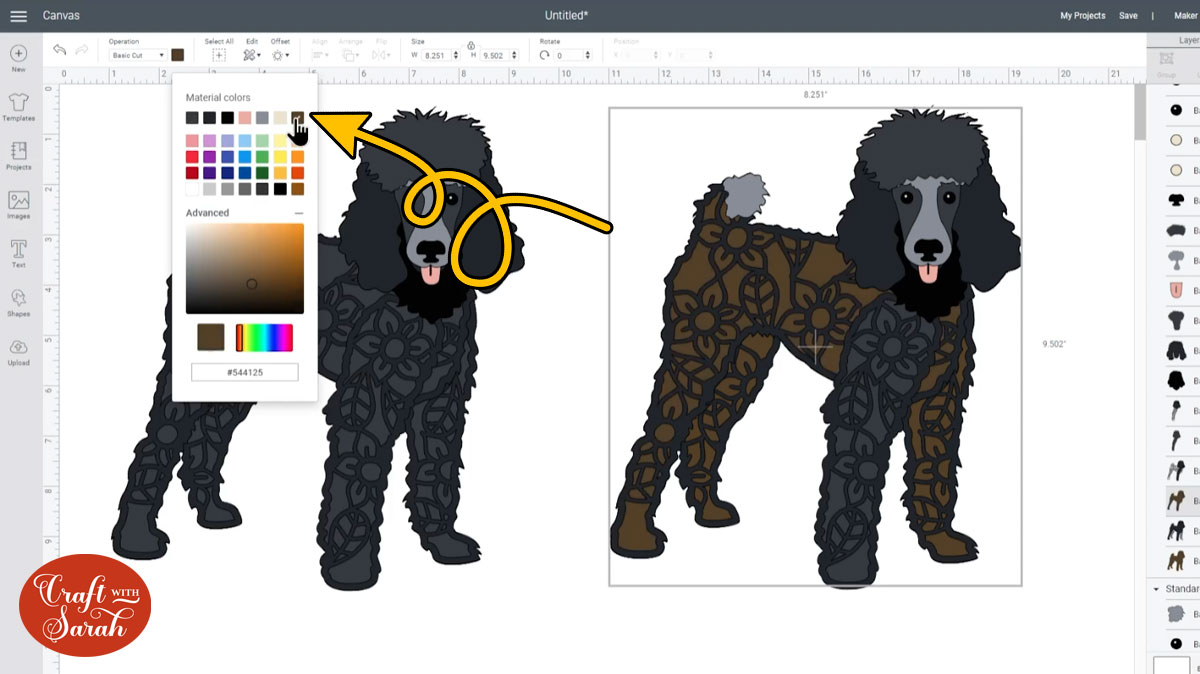
Task: Collapse the Standard layer group
Action: (1157, 589)
